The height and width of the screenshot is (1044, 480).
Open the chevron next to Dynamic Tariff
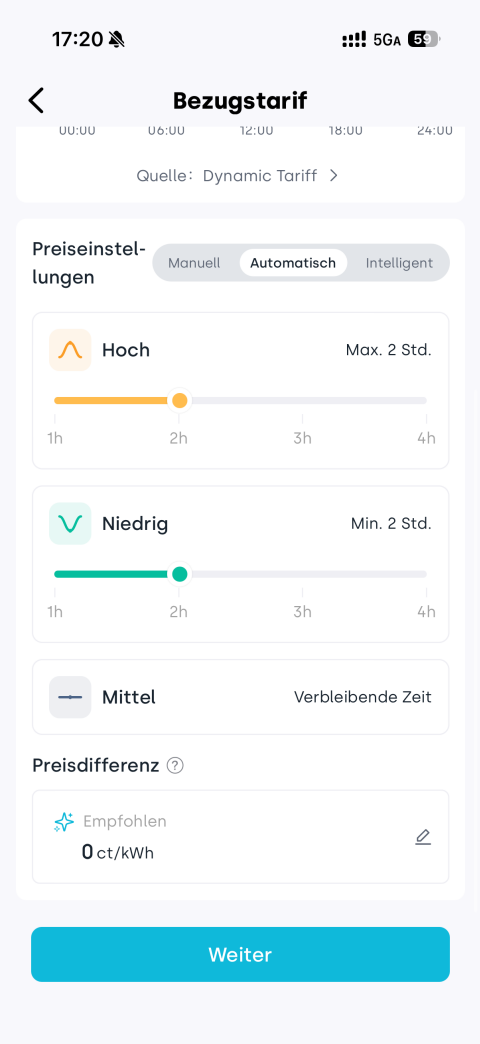coord(334,176)
